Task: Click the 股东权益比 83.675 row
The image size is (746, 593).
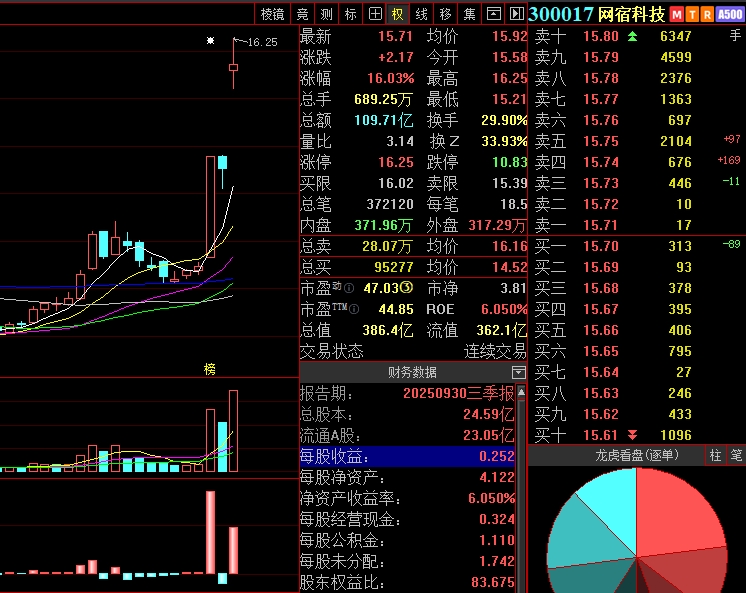Action: tap(407, 582)
